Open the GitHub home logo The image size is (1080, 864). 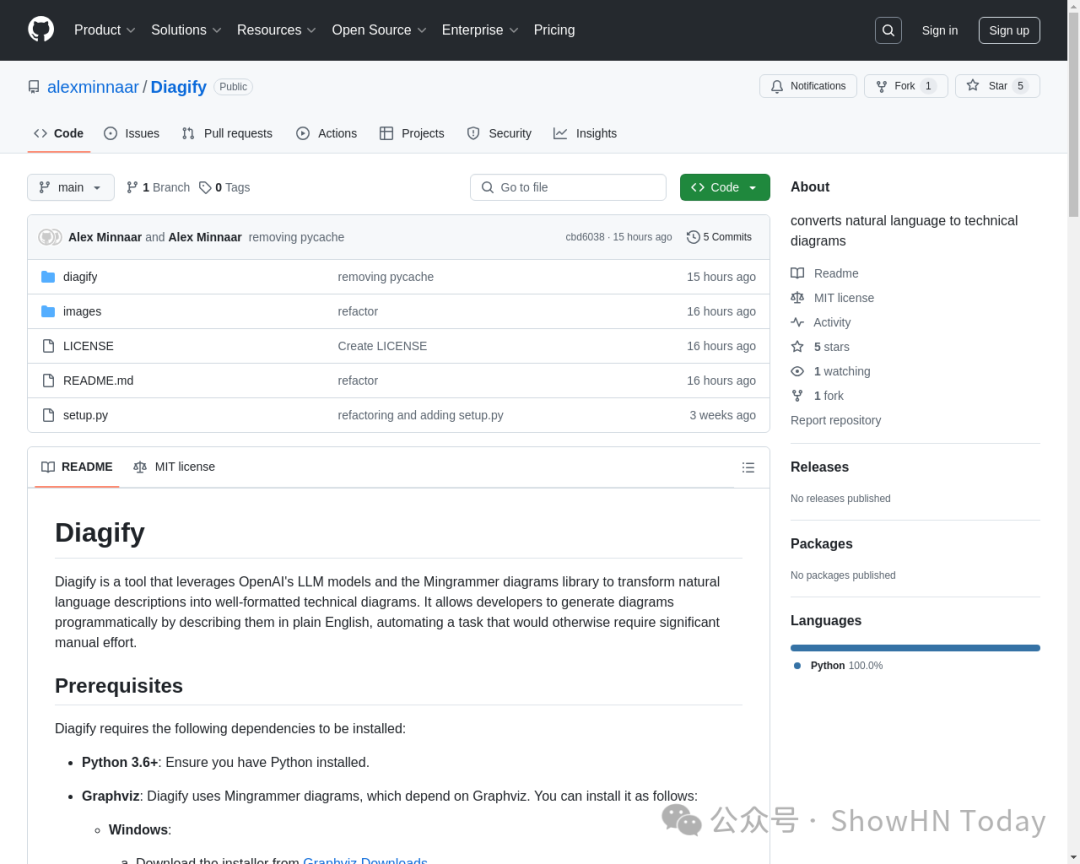(x=41, y=30)
